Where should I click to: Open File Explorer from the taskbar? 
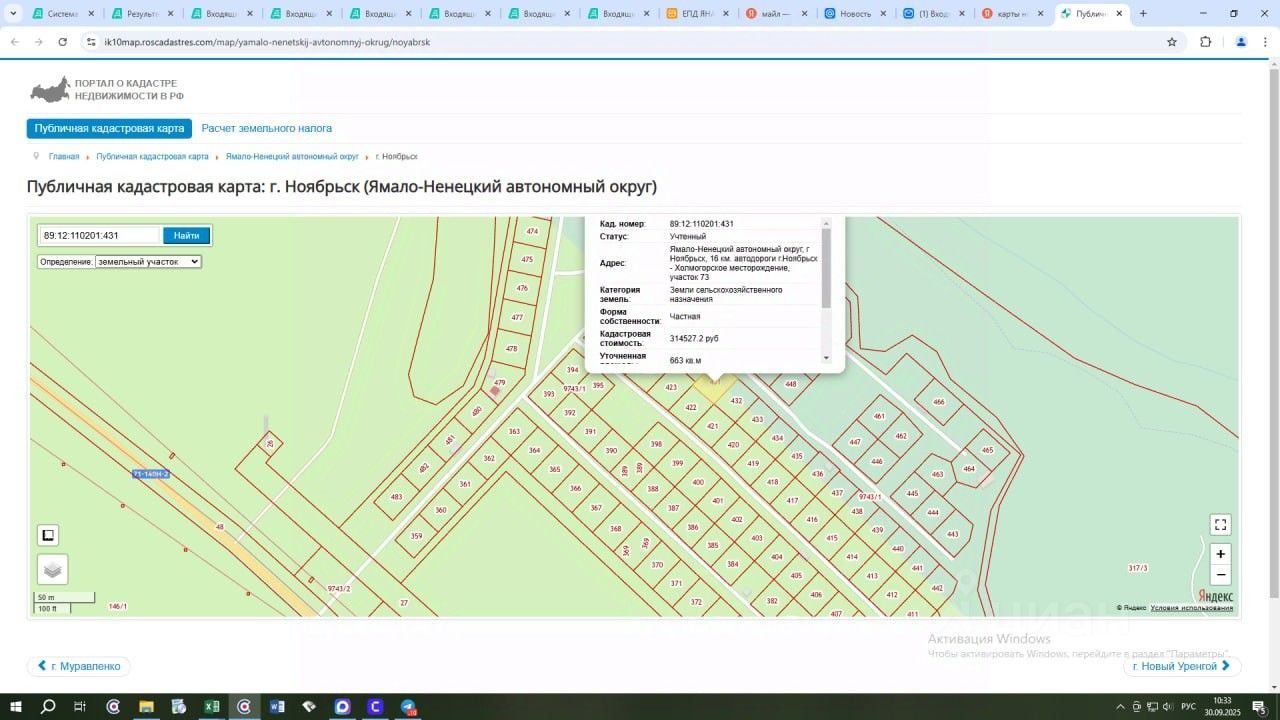pyautogui.click(x=146, y=706)
